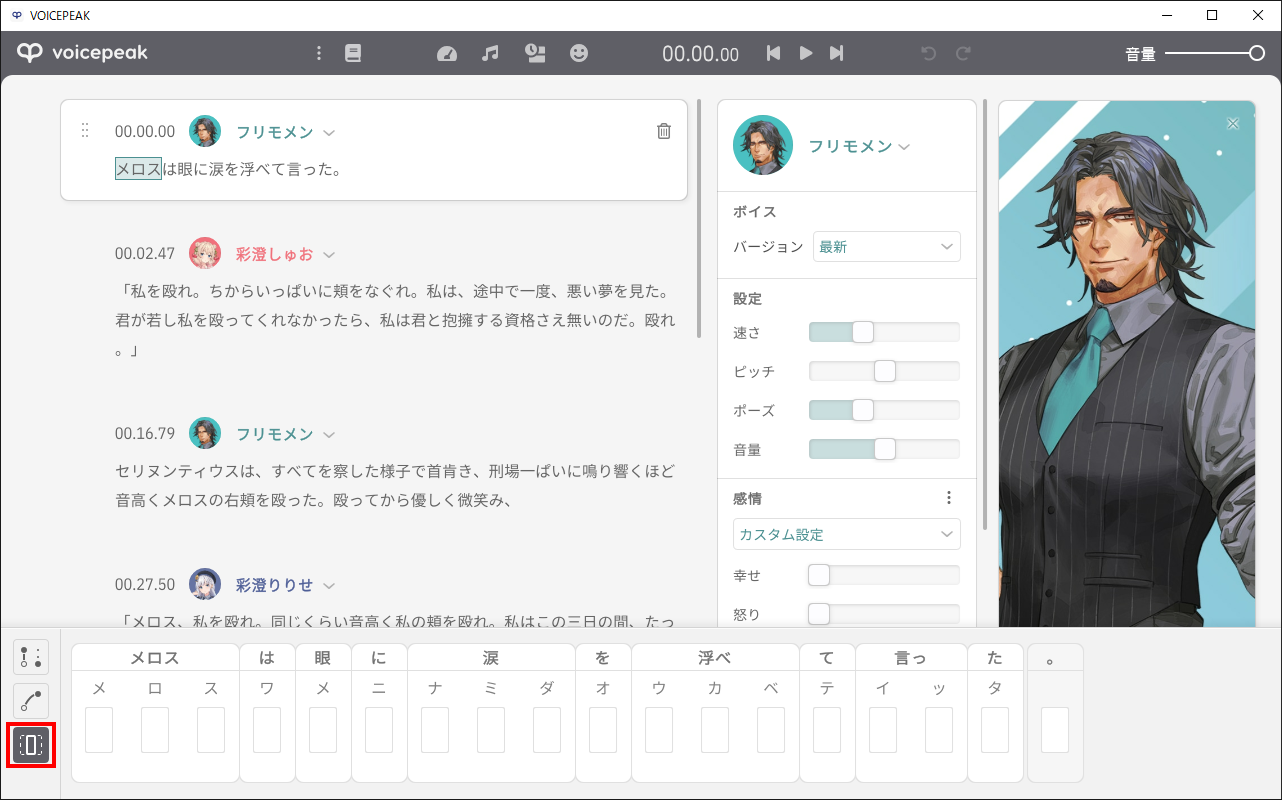
Task: Expand narrator dropdown at 00.16.79 block
Action: pos(329,434)
